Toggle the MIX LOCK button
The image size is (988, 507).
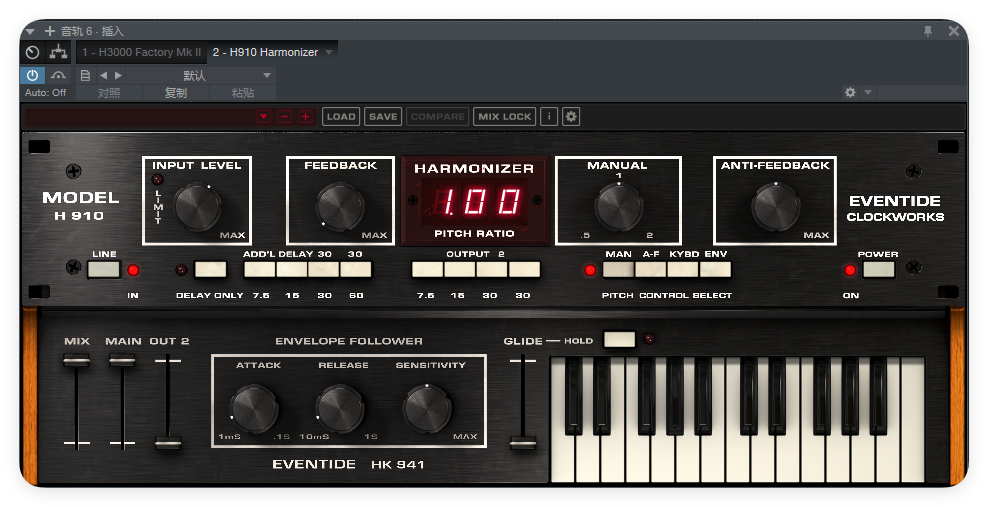point(505,117)
